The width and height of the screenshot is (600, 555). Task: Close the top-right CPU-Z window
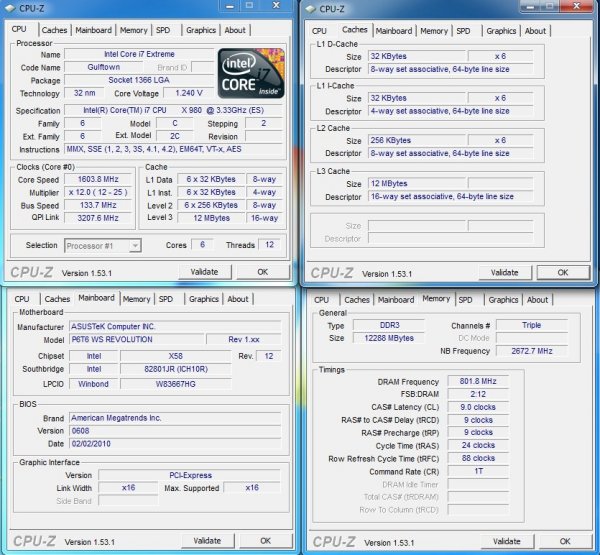point(577,6)
